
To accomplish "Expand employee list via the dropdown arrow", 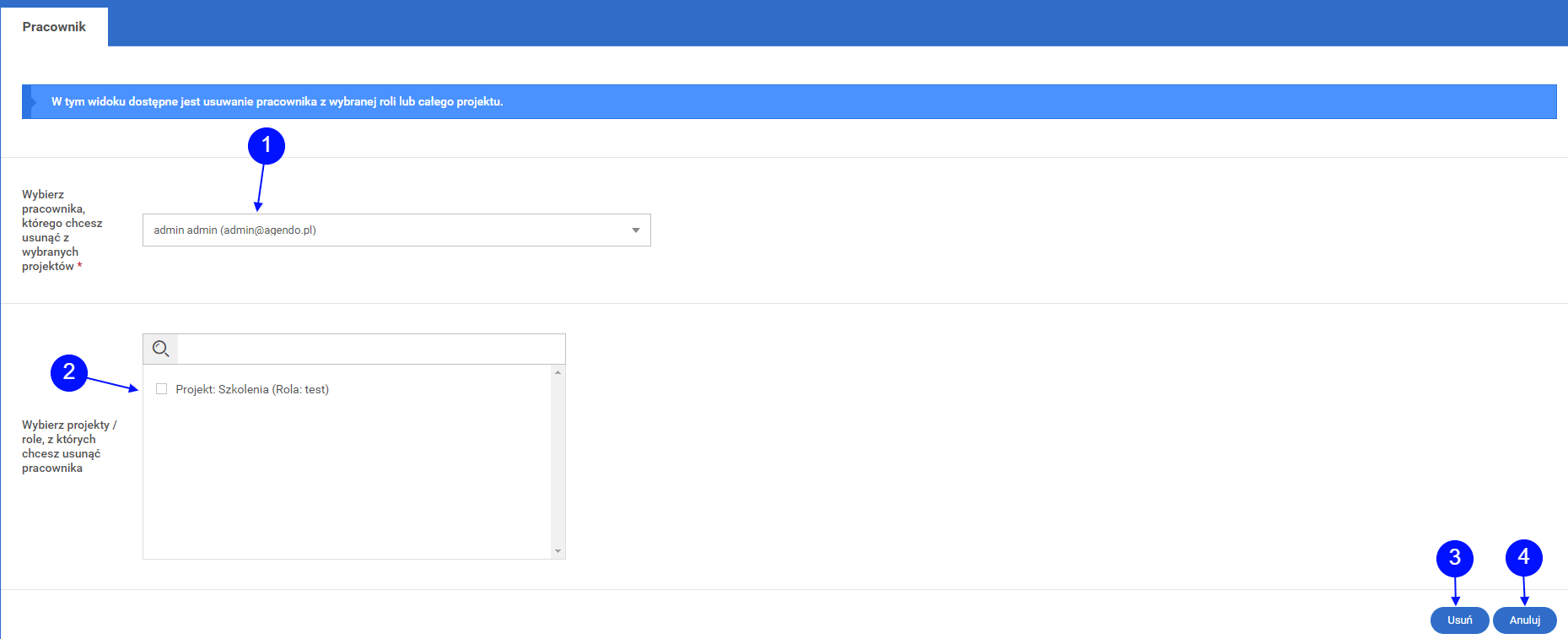I will coord(636,230).
